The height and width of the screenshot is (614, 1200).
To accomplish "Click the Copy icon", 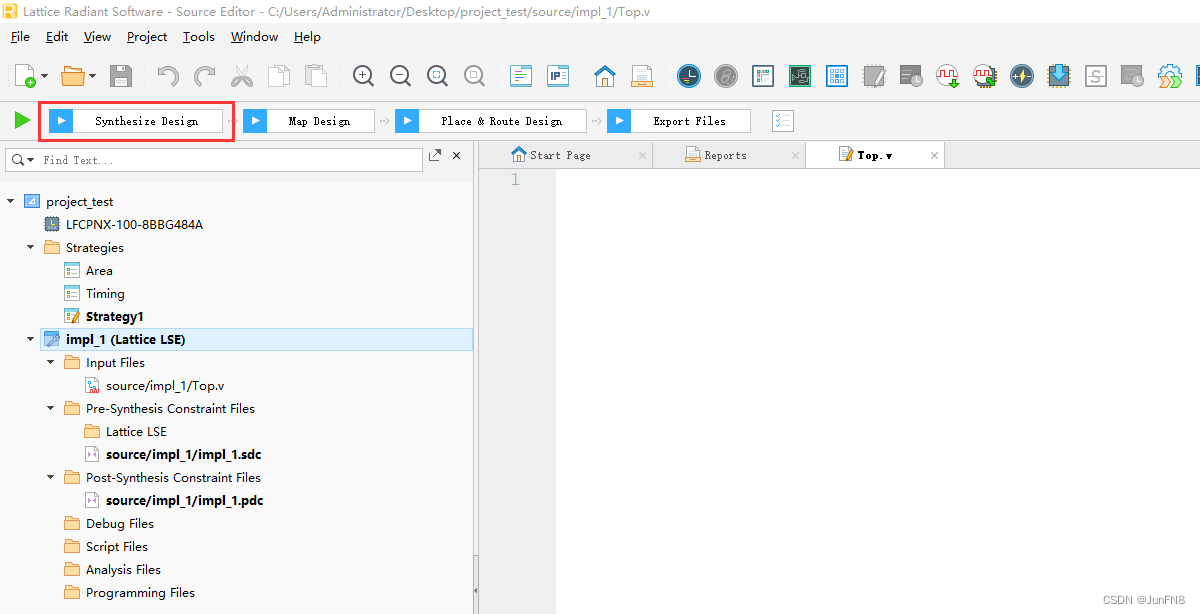I will (x=279, y=75).
